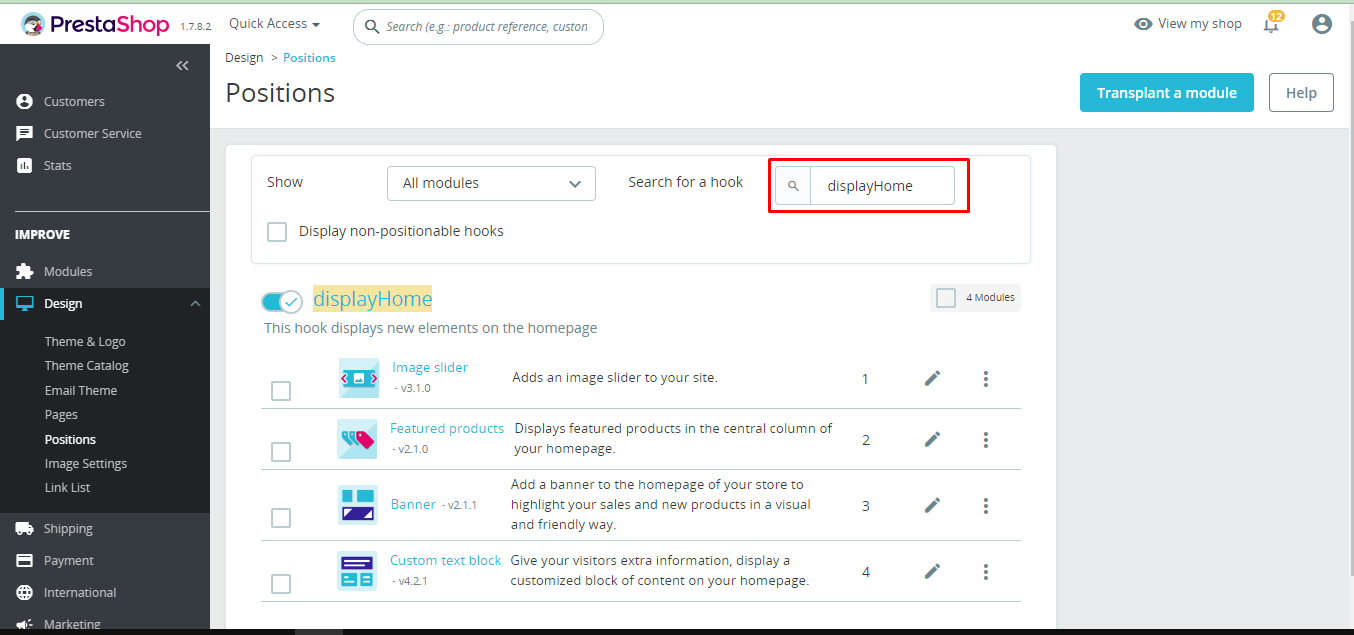The image size is (1354, 635).
Task: Click the search icon in the hook search field
Action: click(x=793, y=186)
